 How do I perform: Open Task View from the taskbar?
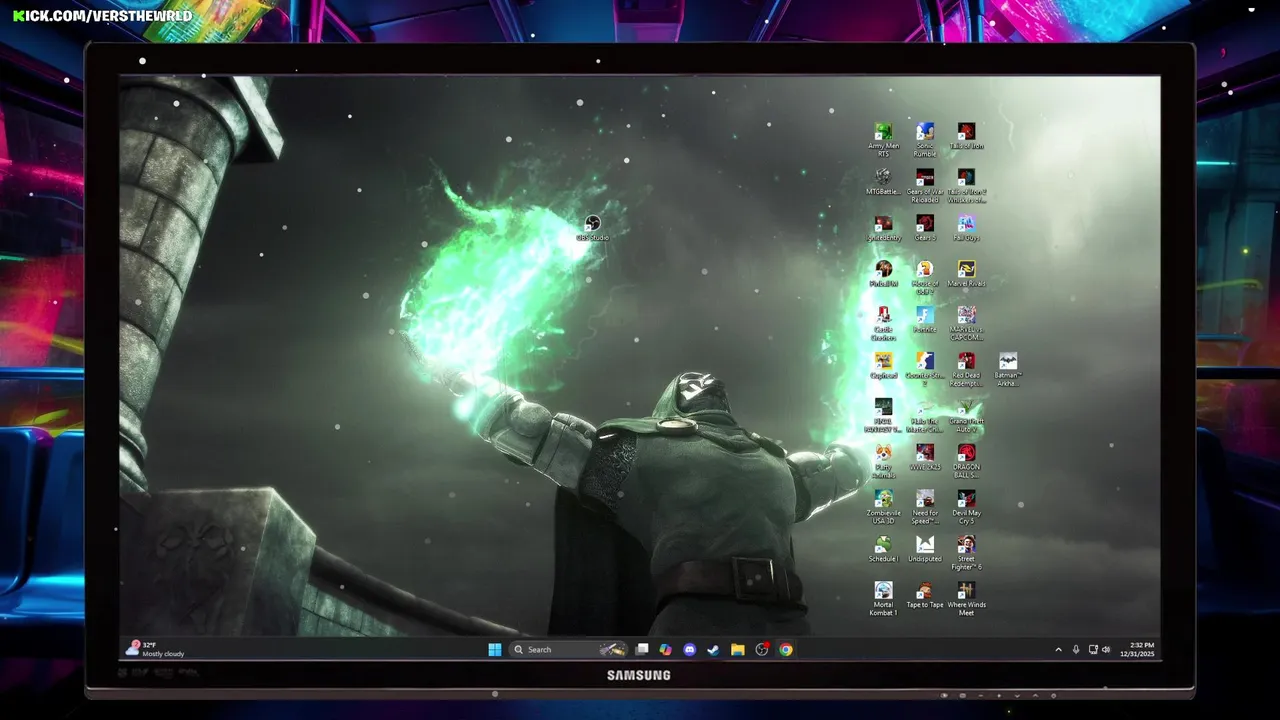coord(642,650)
